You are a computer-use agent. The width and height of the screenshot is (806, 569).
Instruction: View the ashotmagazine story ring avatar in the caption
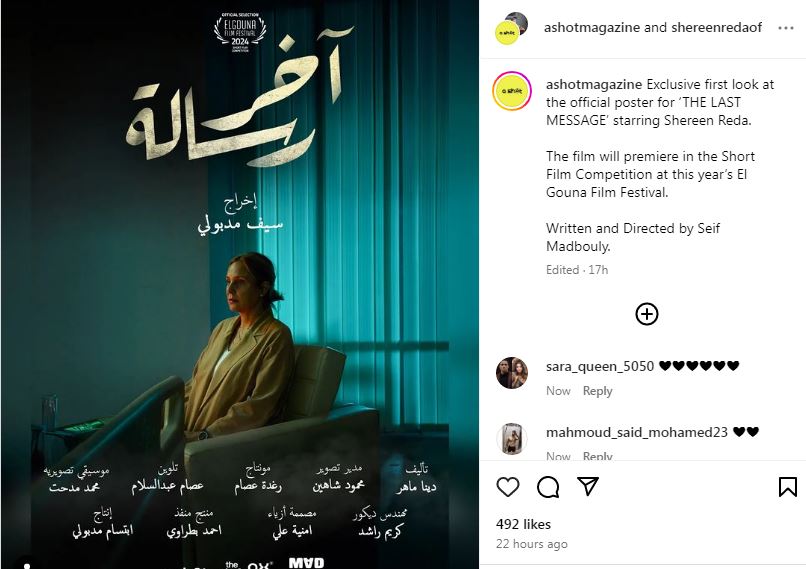coord(511,91)
